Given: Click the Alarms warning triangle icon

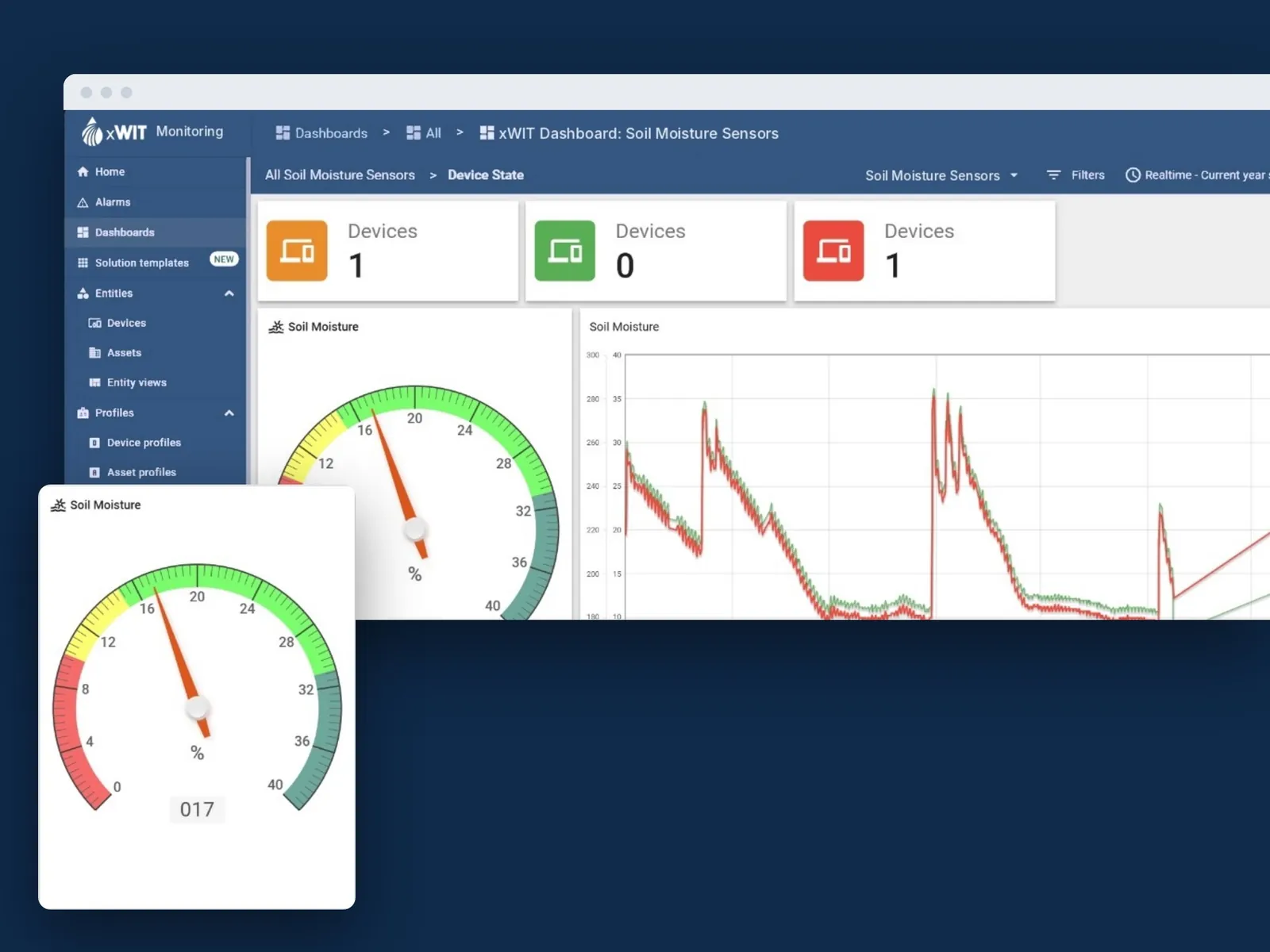Looking at the screenshot, I should click(x=83, y=202).
